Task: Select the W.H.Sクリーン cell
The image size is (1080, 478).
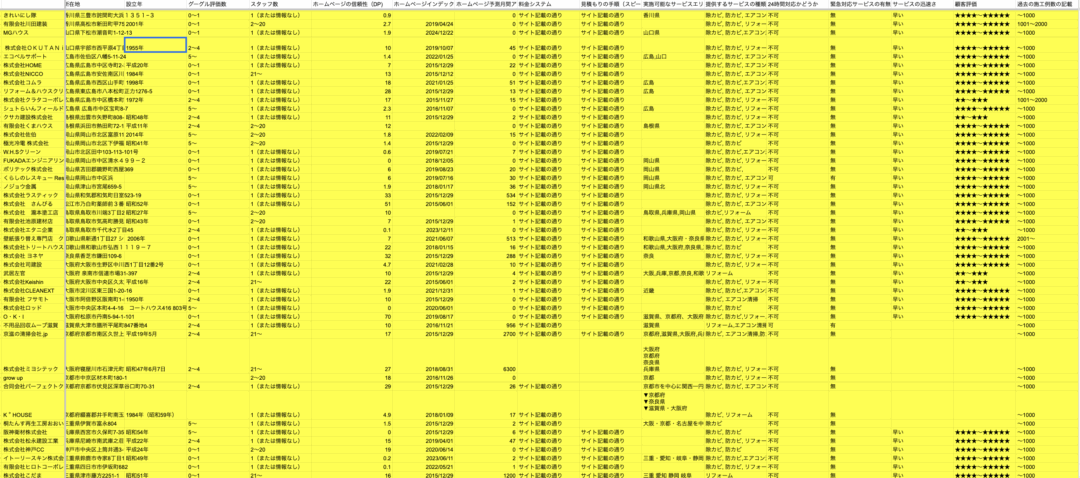Action: [x=32, y=152]
